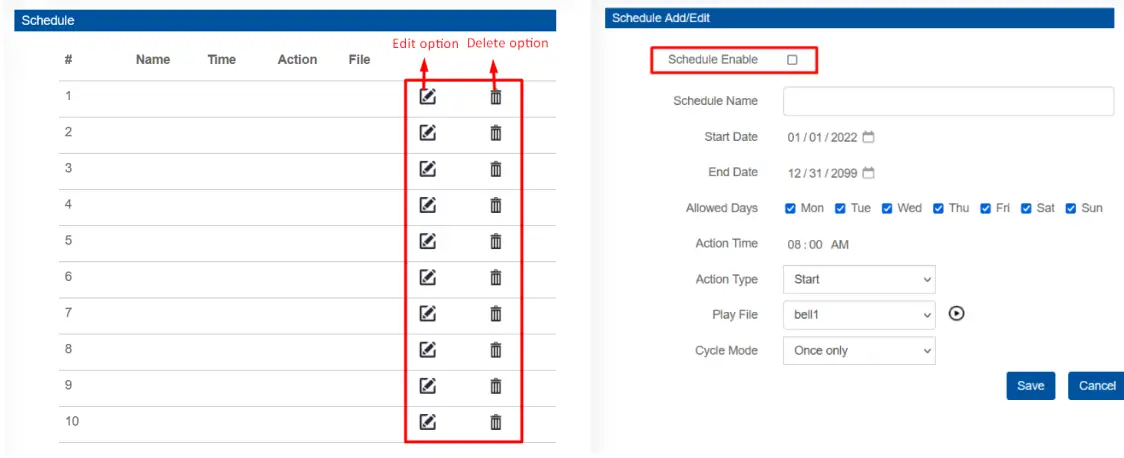Cancel the schedule edit

tap(1097, 386)
